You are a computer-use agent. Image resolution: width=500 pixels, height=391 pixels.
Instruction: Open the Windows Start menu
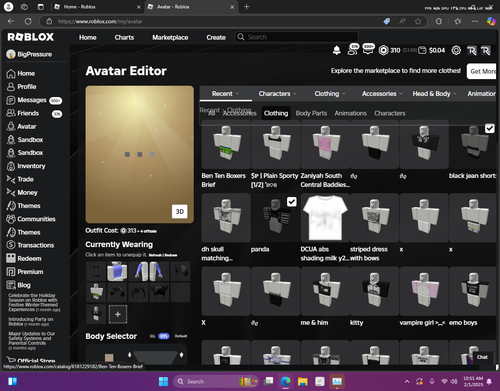tap(163, 381)
